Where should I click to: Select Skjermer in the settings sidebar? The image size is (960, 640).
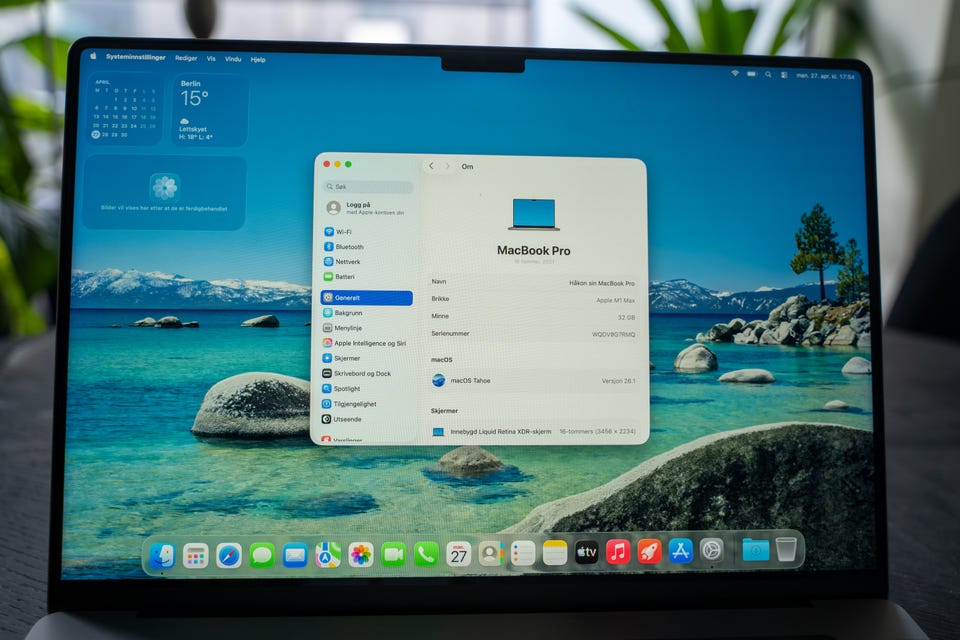(x=366, y=358)
